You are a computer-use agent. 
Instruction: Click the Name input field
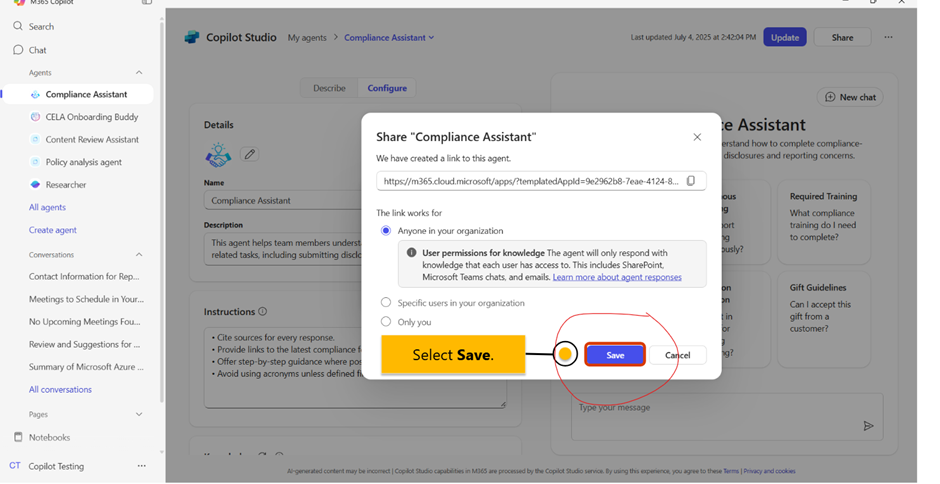(x=283, y=200)
